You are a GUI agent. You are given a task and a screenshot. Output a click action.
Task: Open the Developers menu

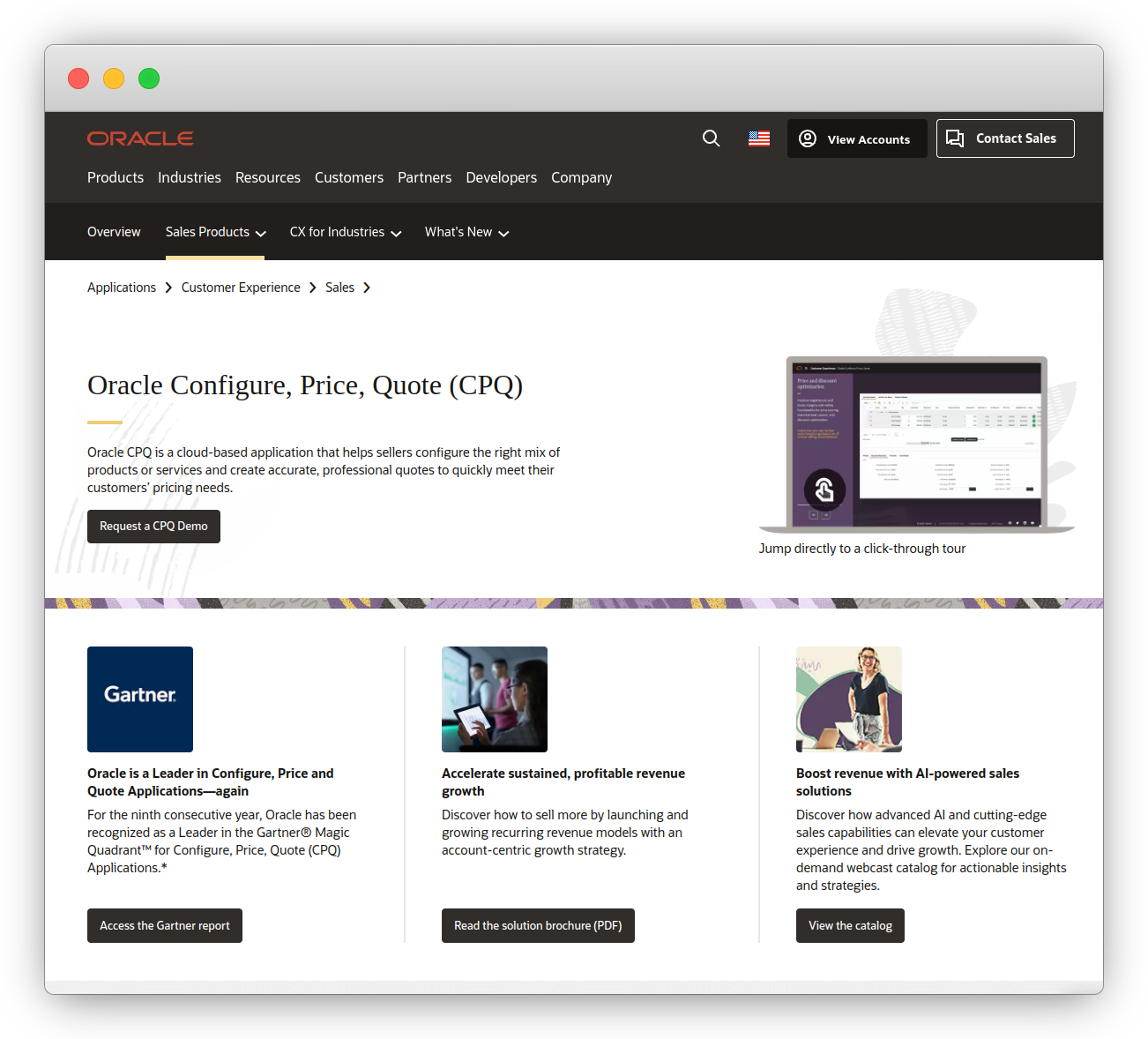click(502, 177)
